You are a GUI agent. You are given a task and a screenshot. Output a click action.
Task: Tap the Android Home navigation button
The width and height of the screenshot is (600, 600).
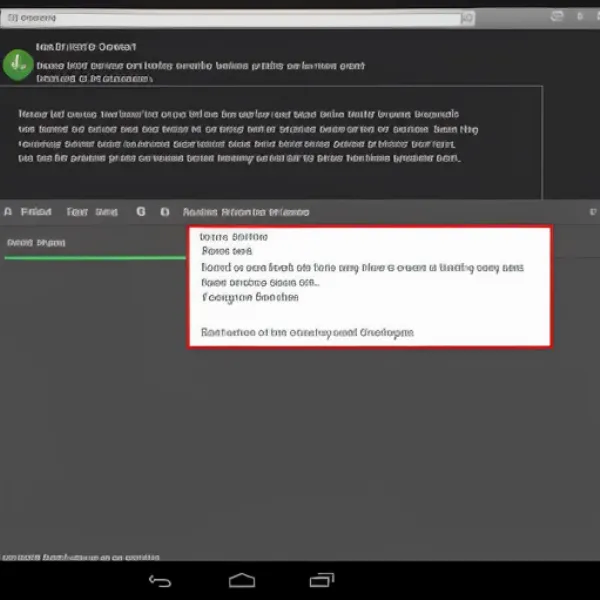(242, 580)
